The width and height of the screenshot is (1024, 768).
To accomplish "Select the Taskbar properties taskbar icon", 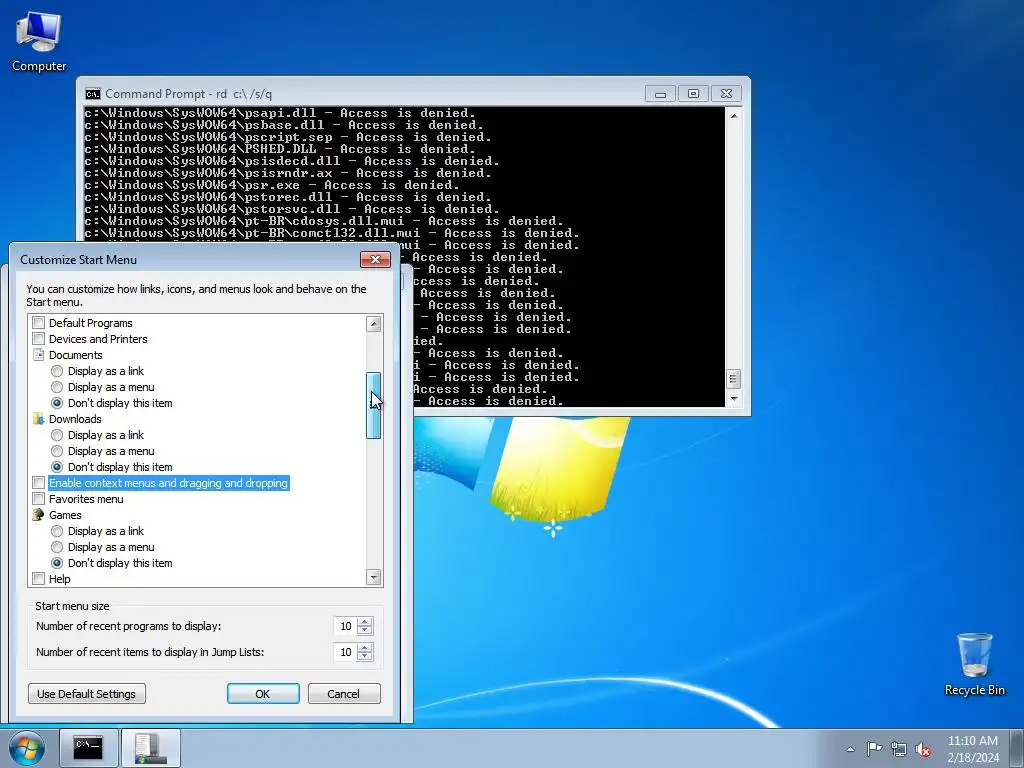I will [x=151, y=748].
